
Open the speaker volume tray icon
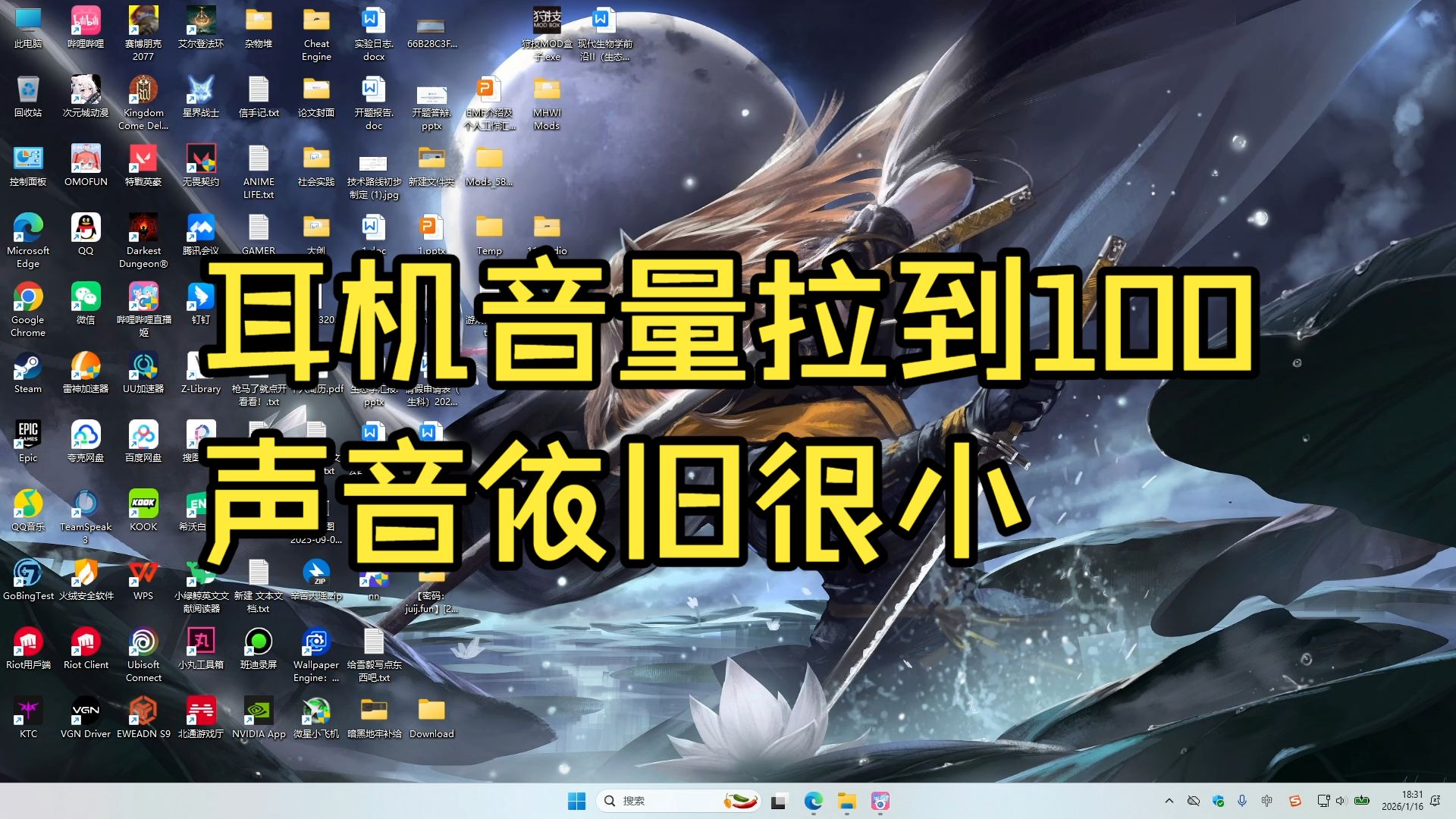(x=1341, y=801)
